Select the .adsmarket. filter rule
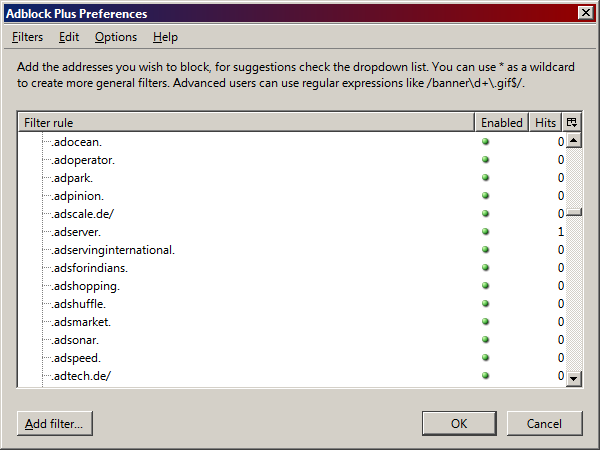 [x=81, y=322]
